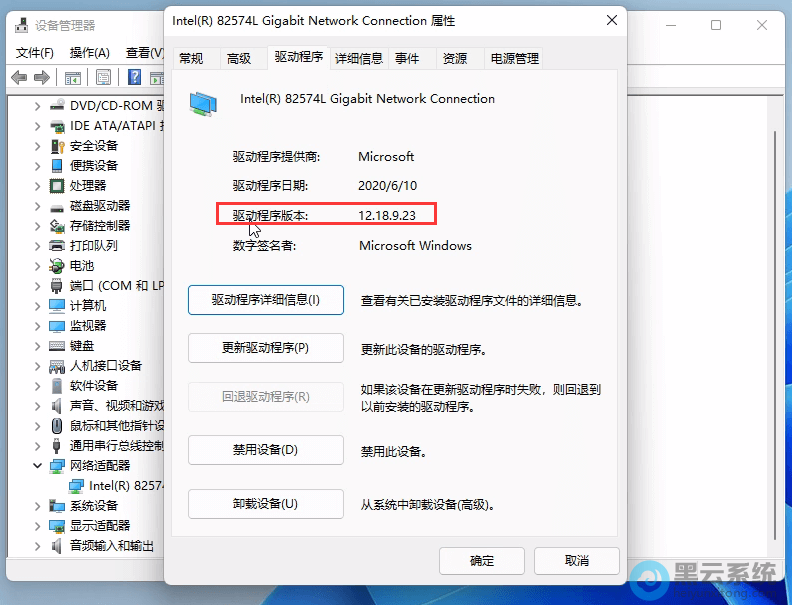Click the forward arrow toolbar icon
Viewport: 792px width, 605px height.
[42, 78]
